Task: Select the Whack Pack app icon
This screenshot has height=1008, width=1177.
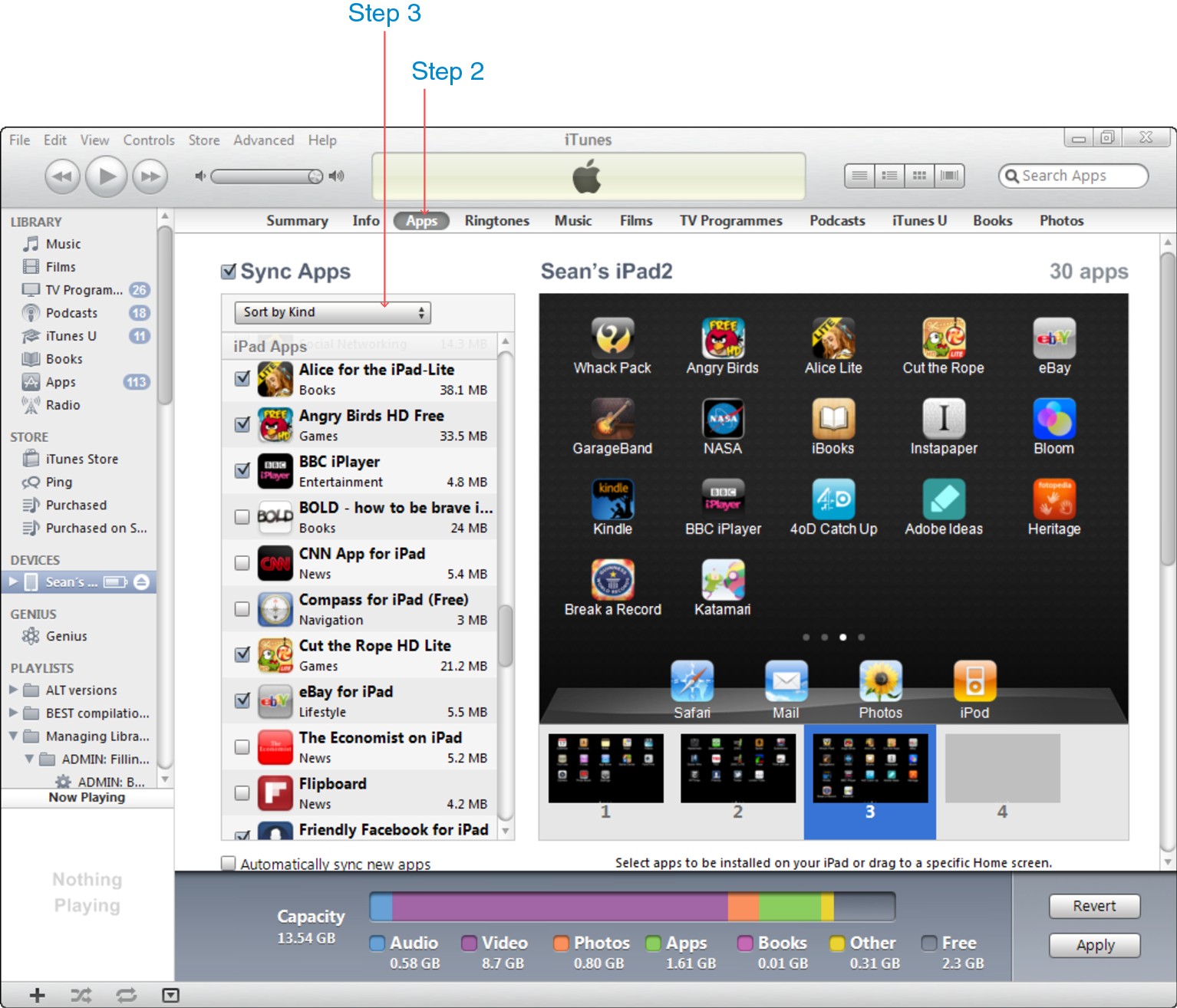Action: click(x=612, y=338)
